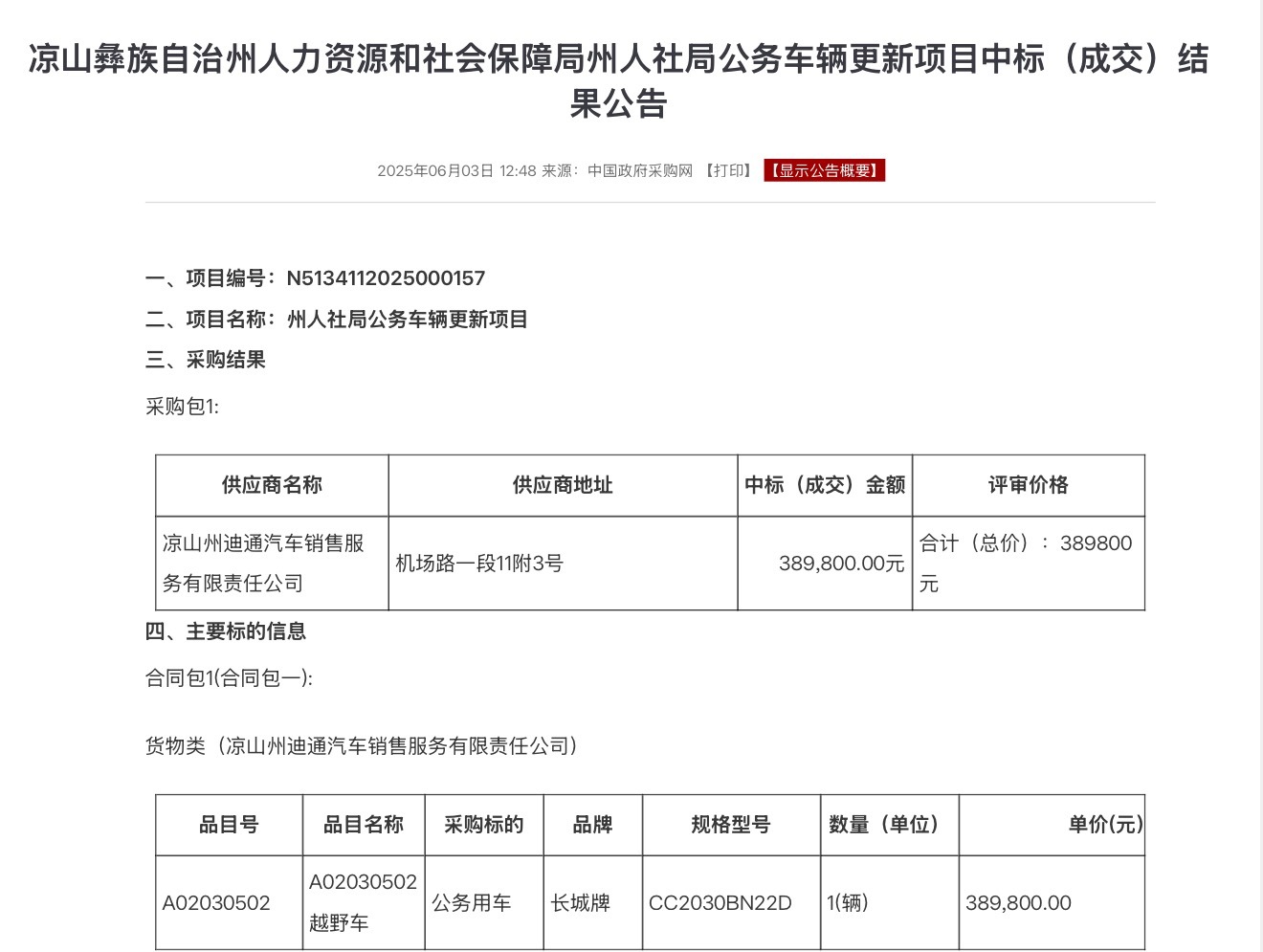Click the 【打印】 print link
This screenshot has height=952, width=1263.
(x=729, y=170)
